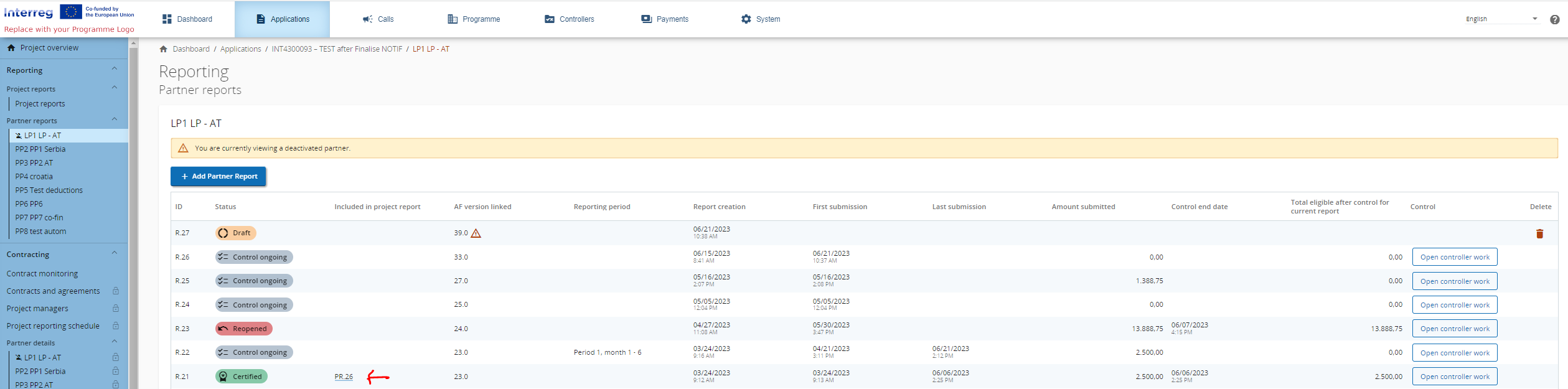
Task: Click lock icon beside Contracts and agreements
Action: (115, 291)
